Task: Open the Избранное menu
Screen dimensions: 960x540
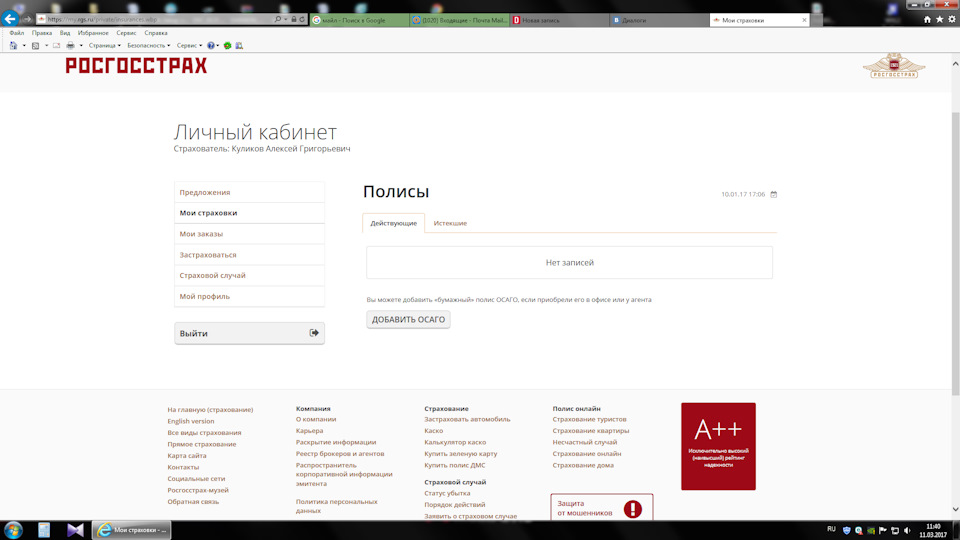Action: click(93, 33)
